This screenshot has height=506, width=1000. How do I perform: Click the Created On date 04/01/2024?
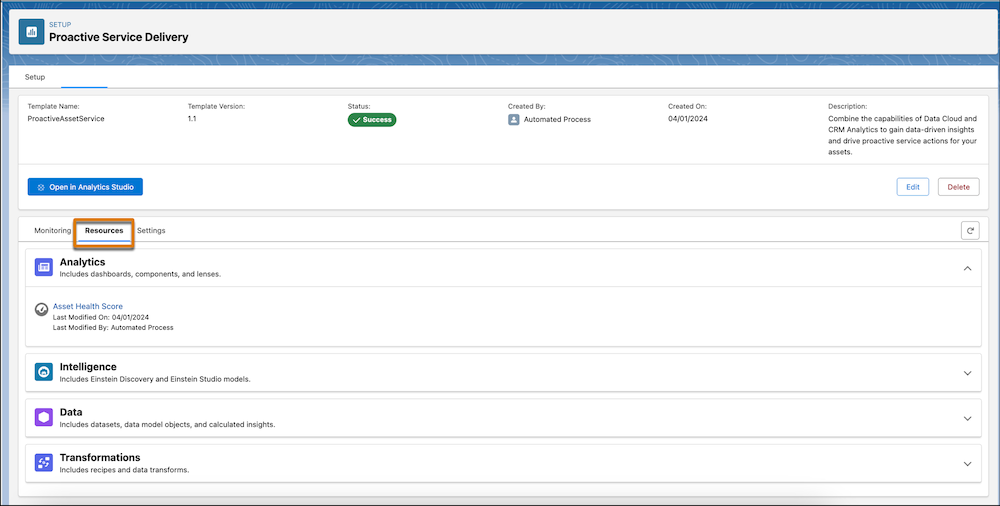click(688, 119)
